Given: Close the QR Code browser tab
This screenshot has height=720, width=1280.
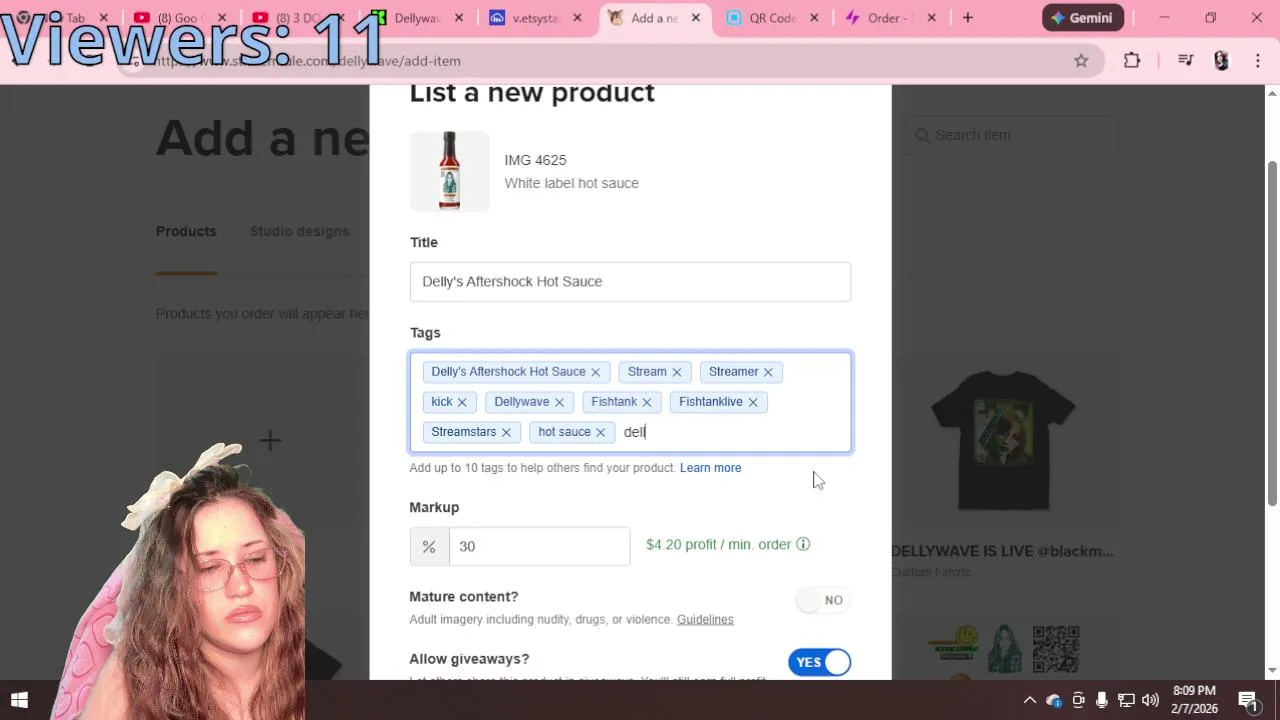Looking at the screenshot, I should click(x=814, y=18).
